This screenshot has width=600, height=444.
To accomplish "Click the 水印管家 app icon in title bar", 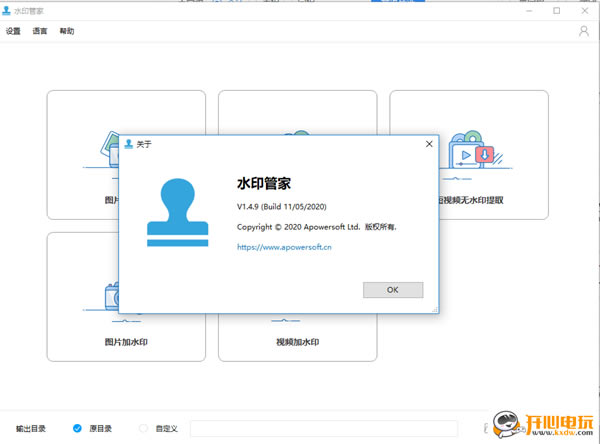I will pyautogui.click(x=7, y=11).
